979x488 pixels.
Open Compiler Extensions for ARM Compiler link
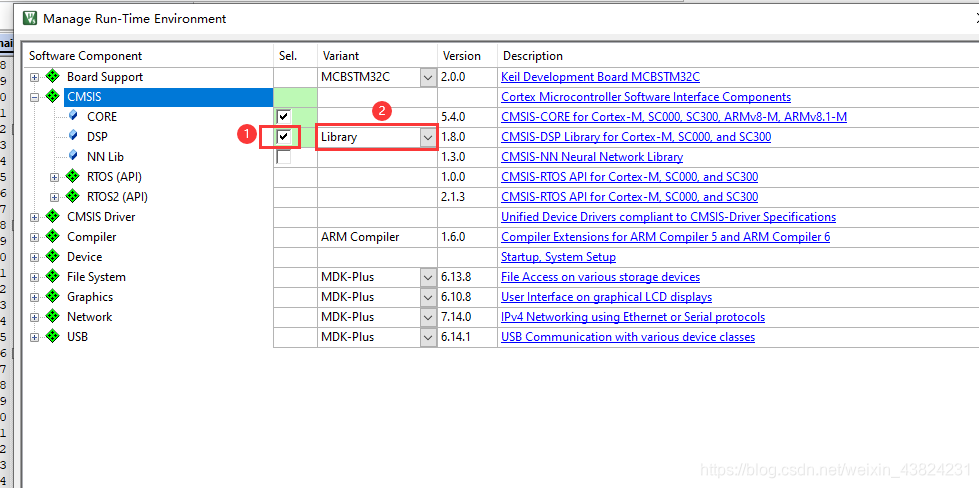(666, 237)
